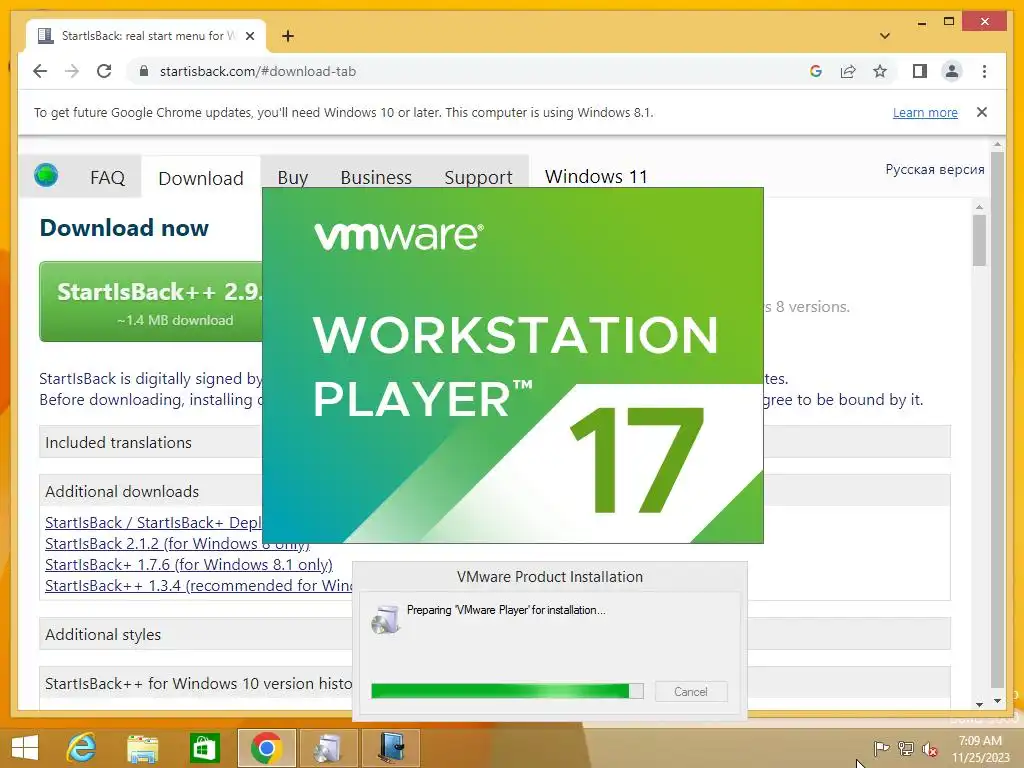
Task: Open StartIsBack++ 1.3.4 download link
Action: click(199, 585)
